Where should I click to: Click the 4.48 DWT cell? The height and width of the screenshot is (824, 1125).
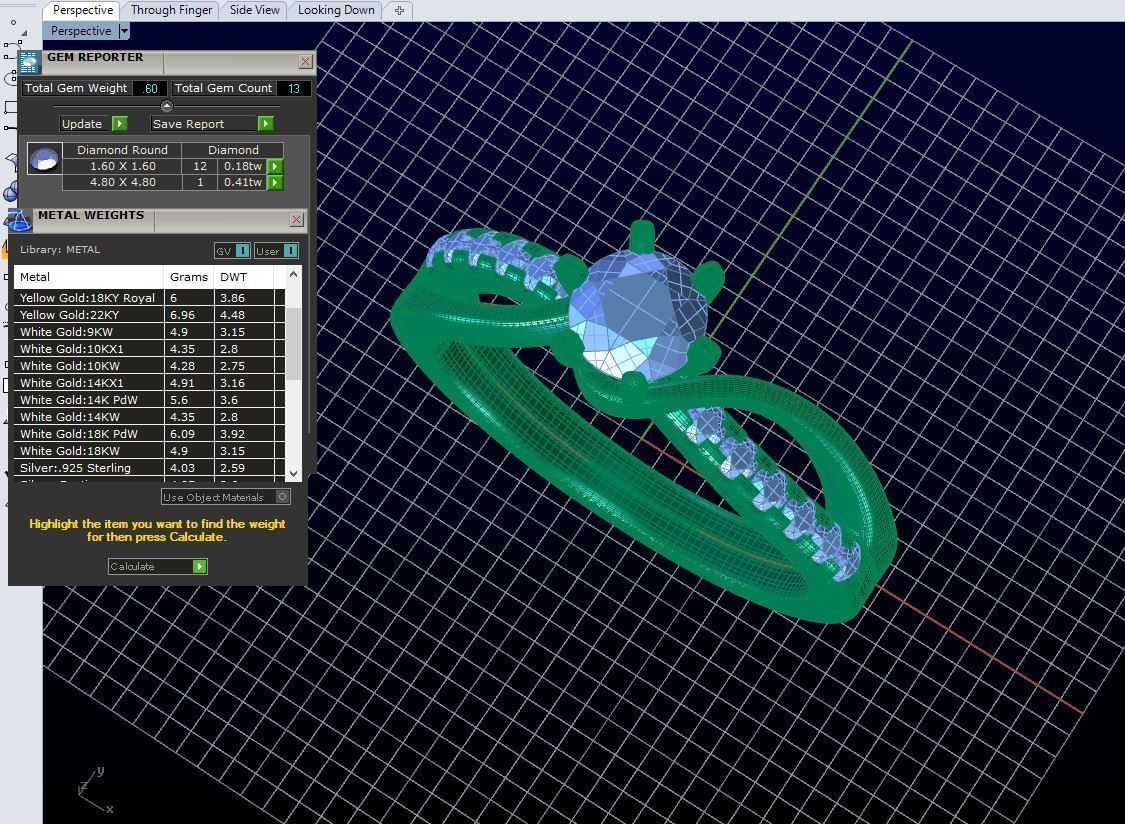[244, 315]
